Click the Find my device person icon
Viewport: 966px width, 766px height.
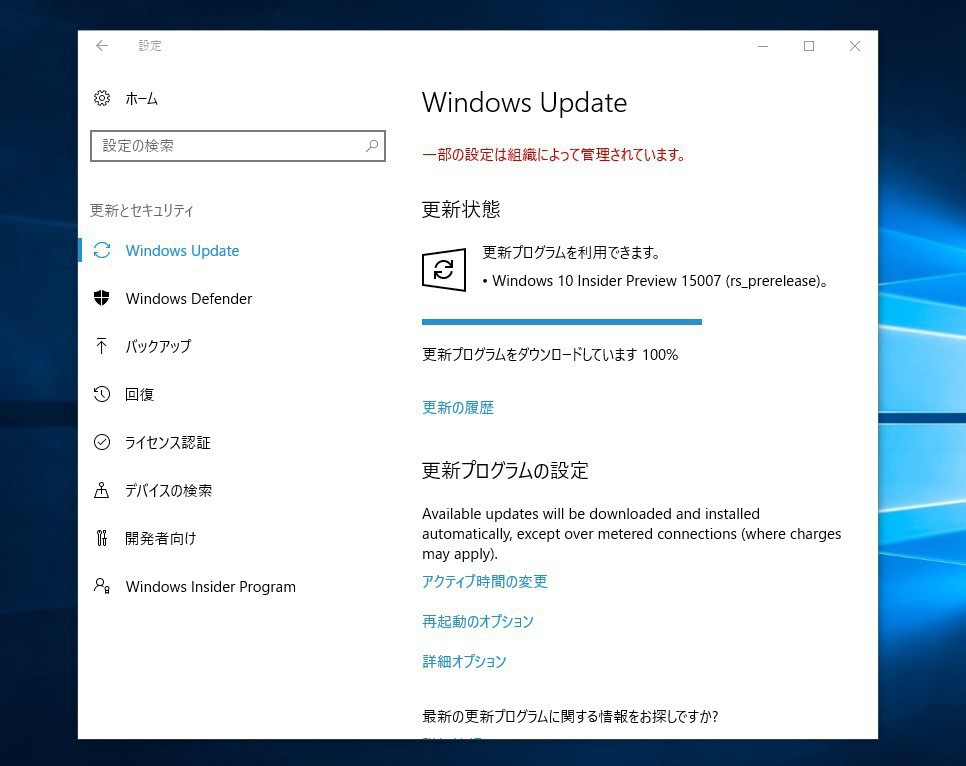pos(102,490)
